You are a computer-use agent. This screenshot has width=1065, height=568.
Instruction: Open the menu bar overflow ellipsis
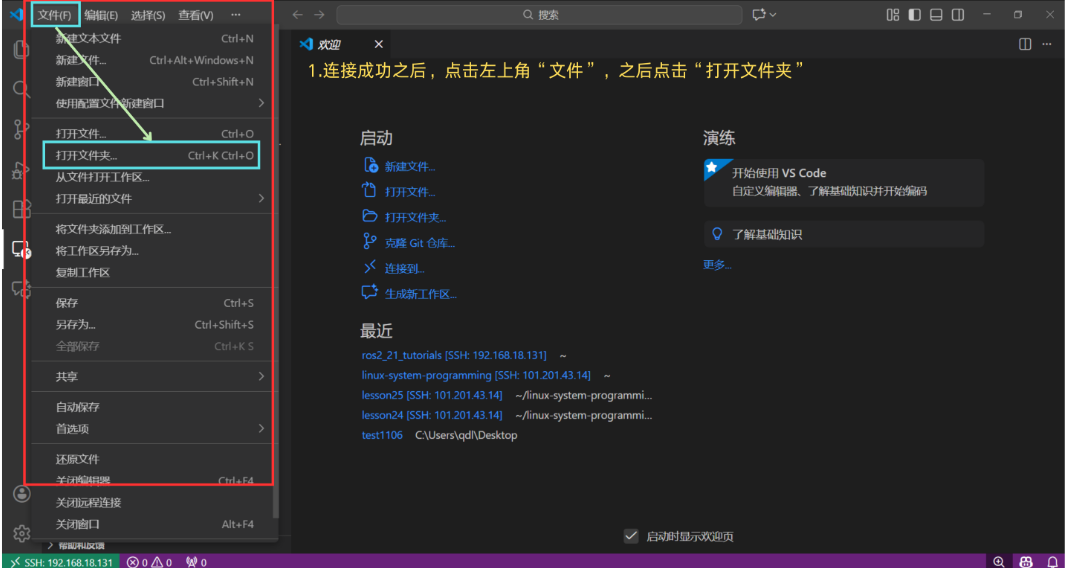pos(235,14)
